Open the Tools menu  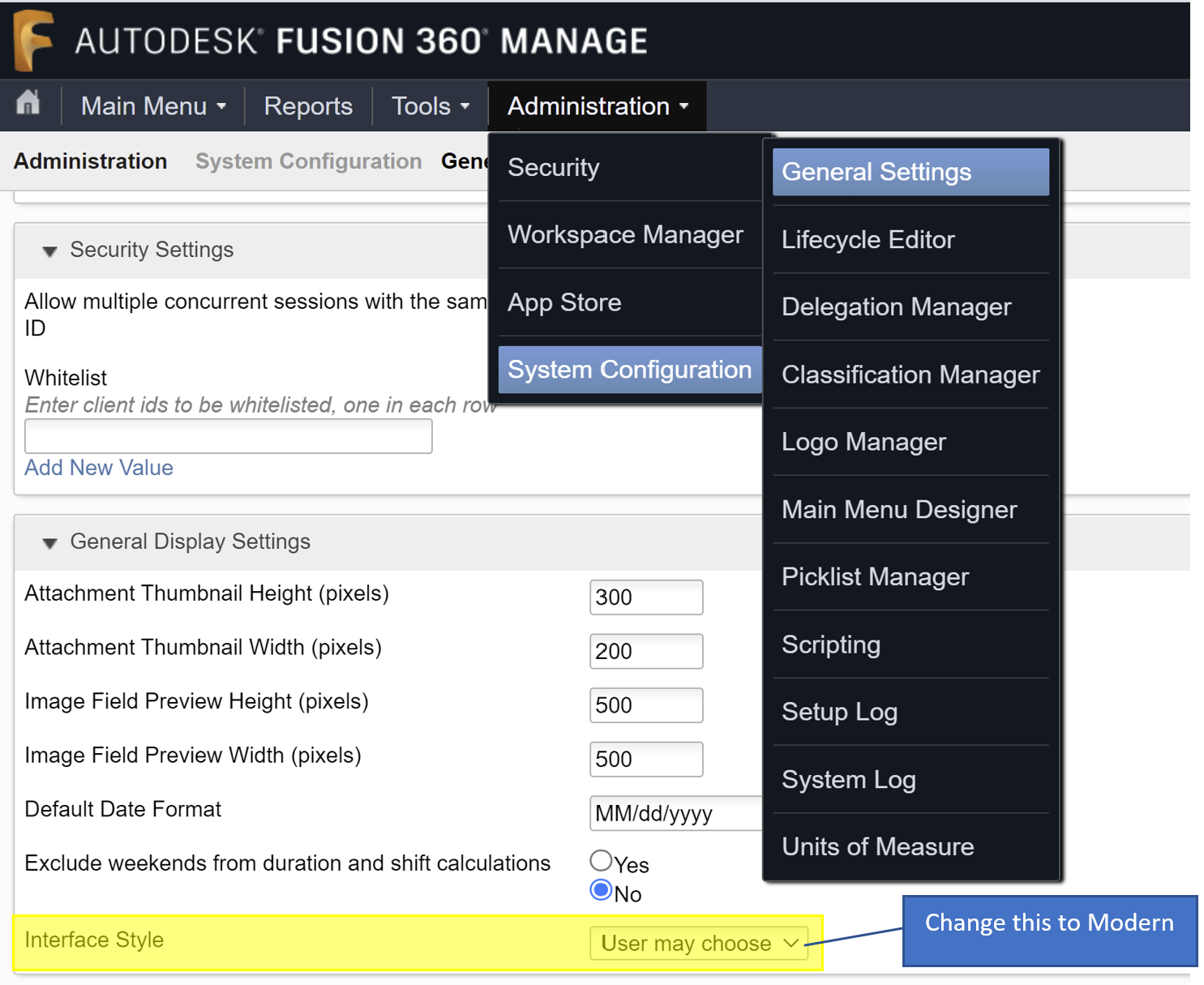pyautogui.click(x=429, y=105)
